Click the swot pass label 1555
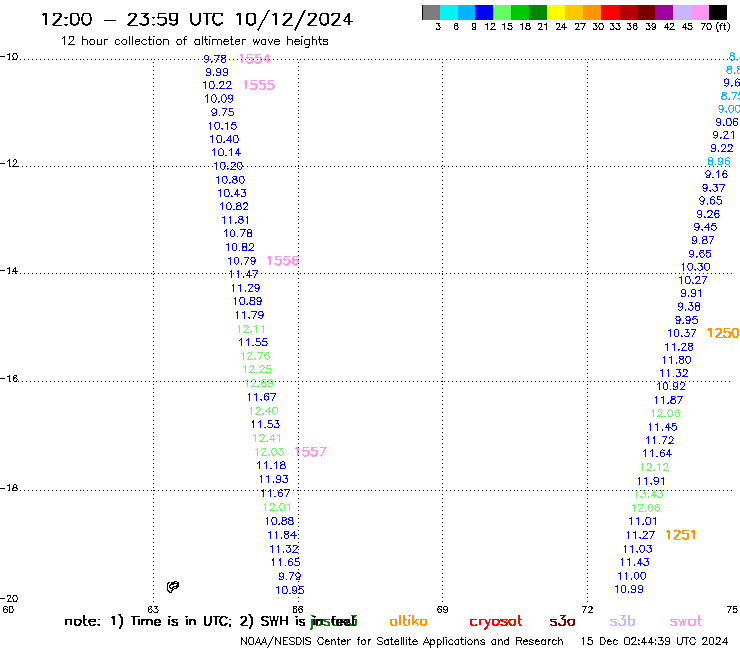Screen dimensions: 740x650 259,85
